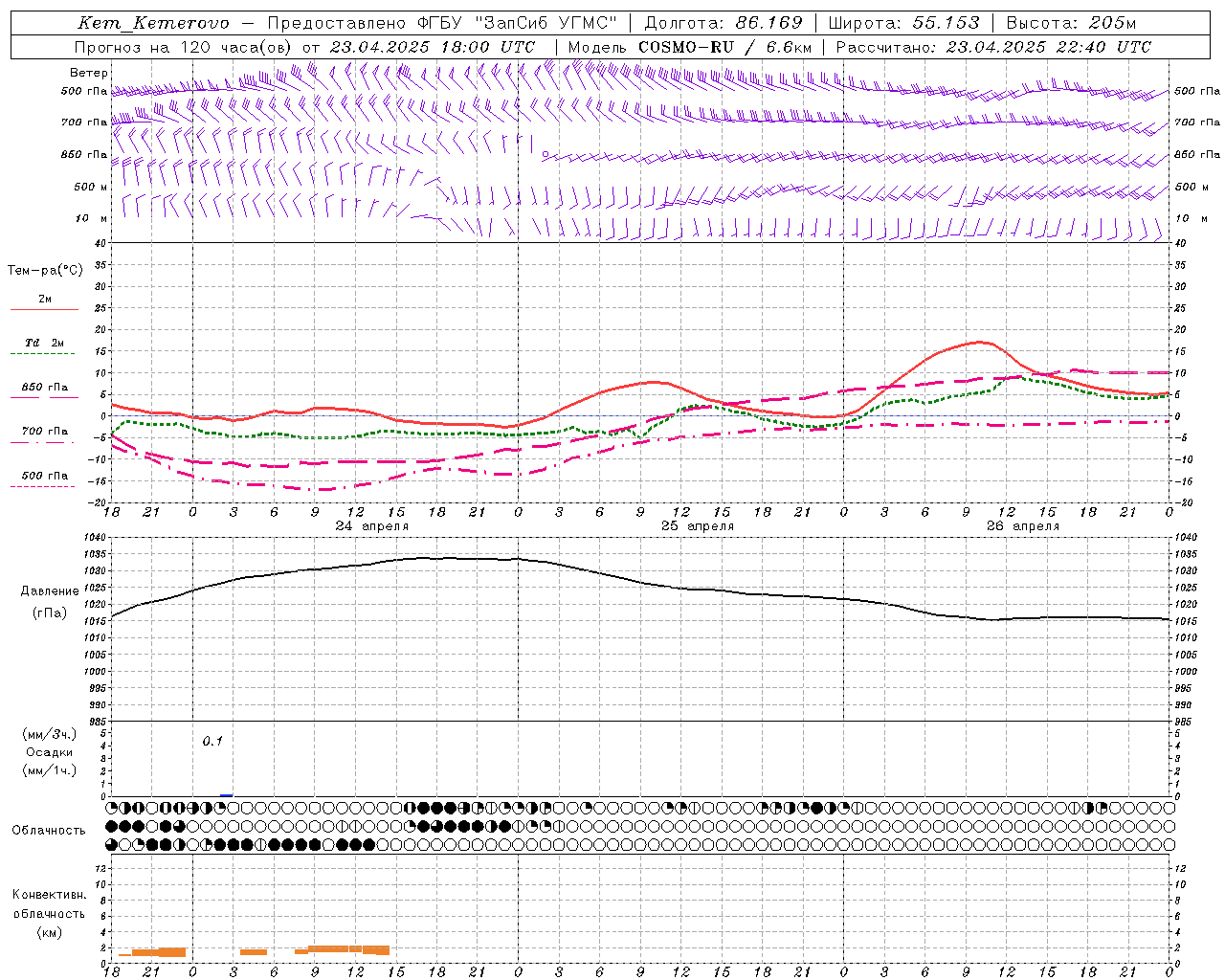Click the Давление pressure panel label
The width and height of the screenshot is (1225, 980).
pyautogui.click(x=50, y=591)
